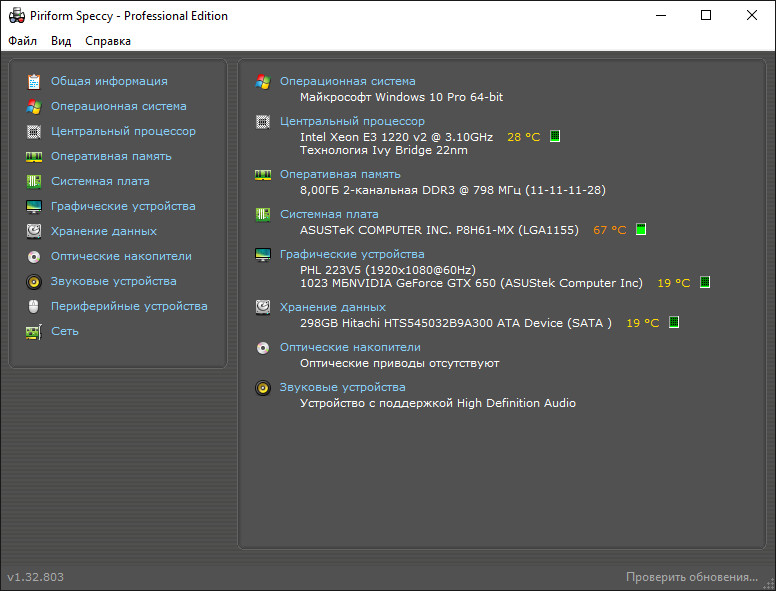
Task: Switch to Системная плата in sidebar
Action: pyautogui.click(x=100, y=181)
